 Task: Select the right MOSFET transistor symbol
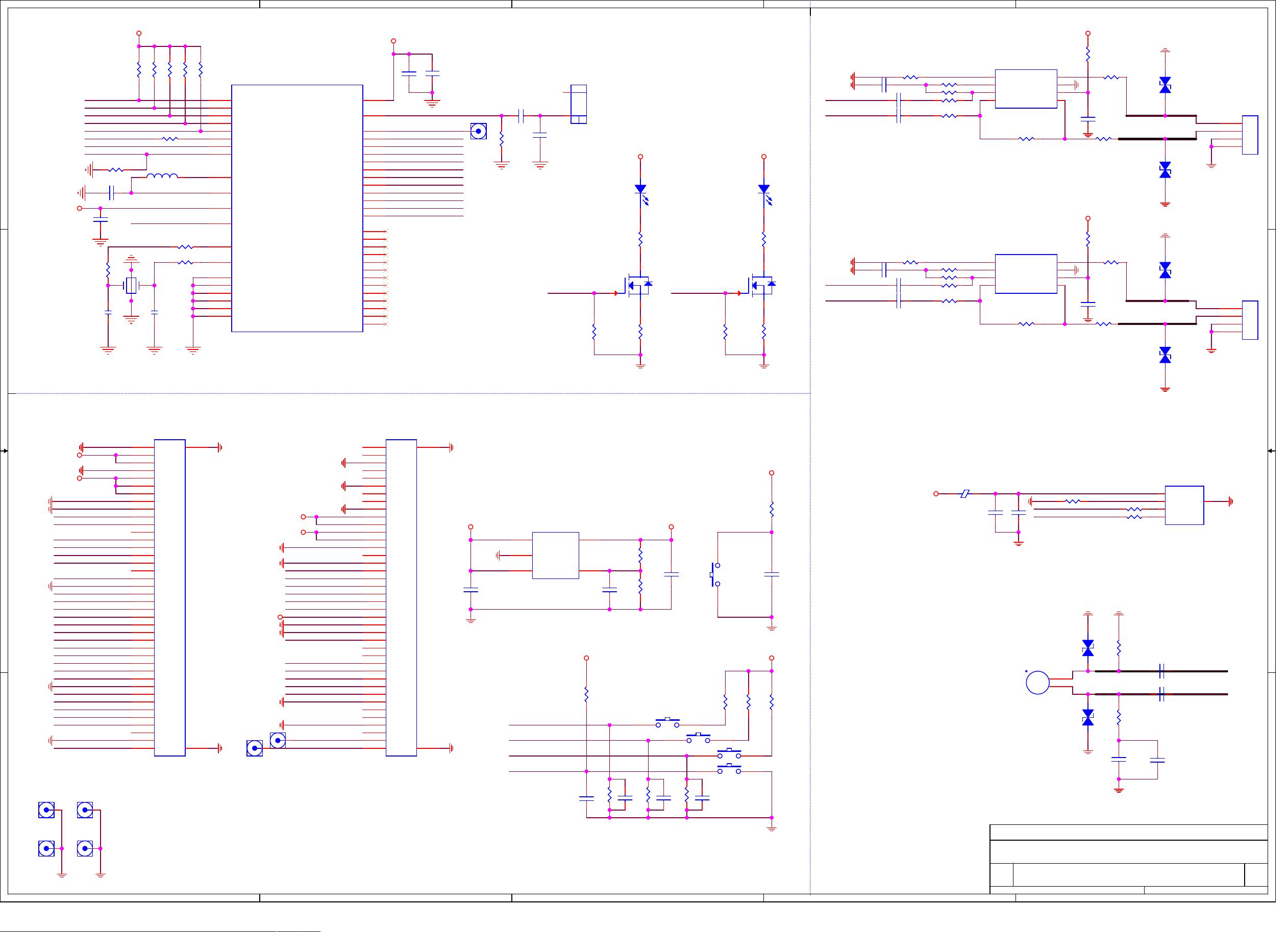pyautogui.click(x=761, y=286)
